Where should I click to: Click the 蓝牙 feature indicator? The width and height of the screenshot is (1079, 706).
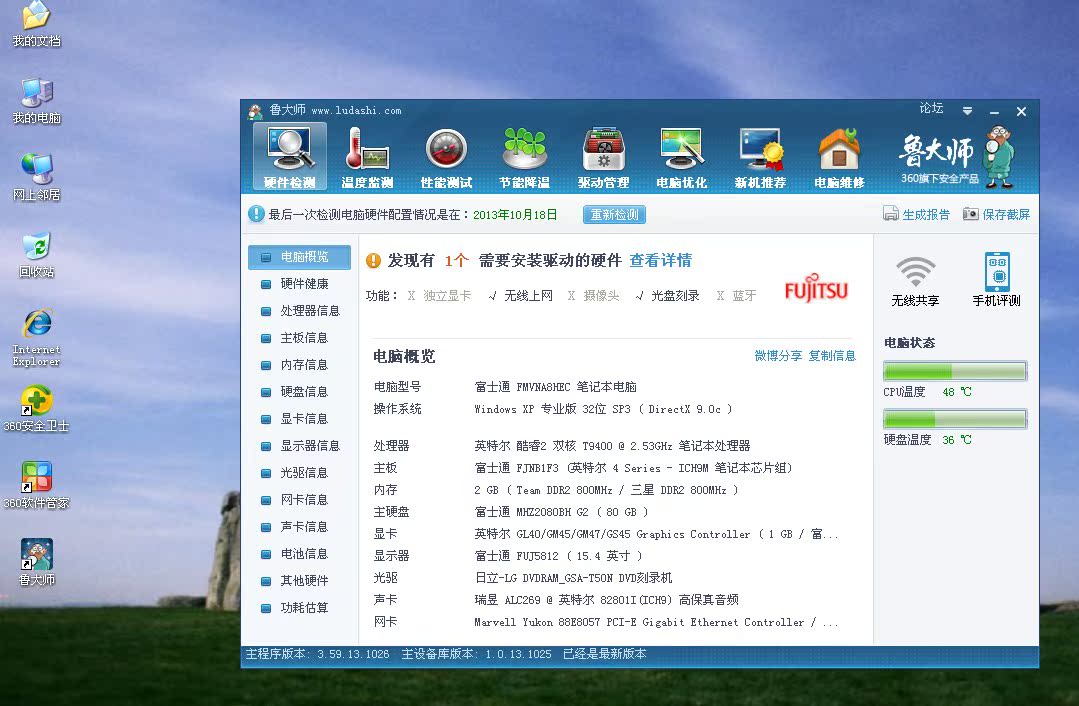pyautogui.click(x=736, y=296)
